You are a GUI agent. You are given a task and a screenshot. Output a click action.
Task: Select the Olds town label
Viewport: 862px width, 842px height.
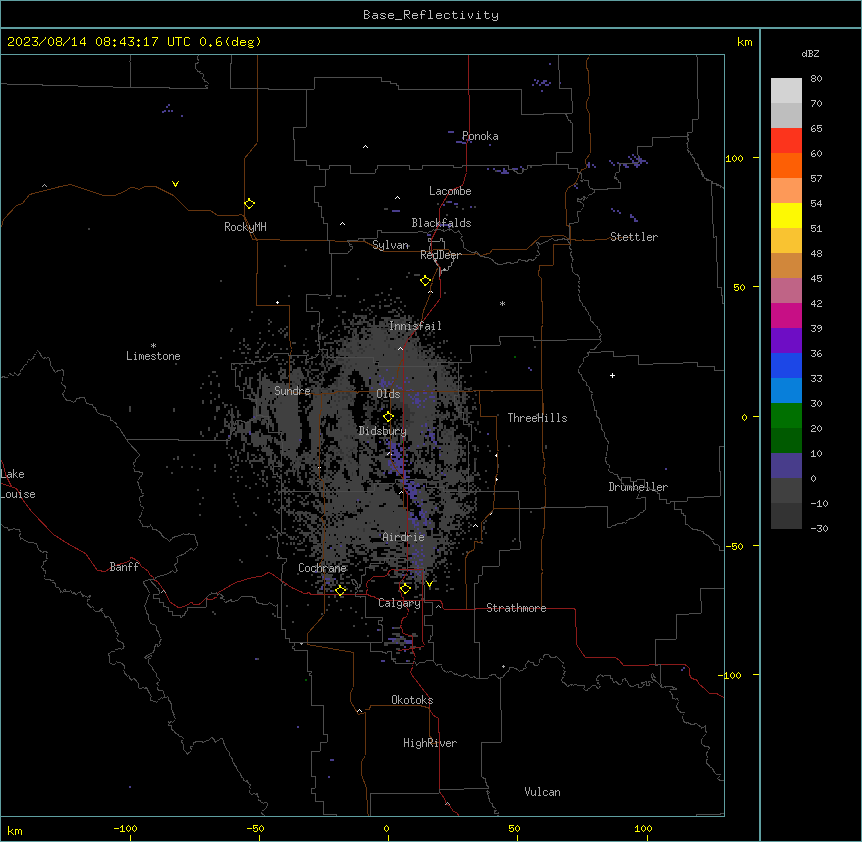[x=388, y=394]
